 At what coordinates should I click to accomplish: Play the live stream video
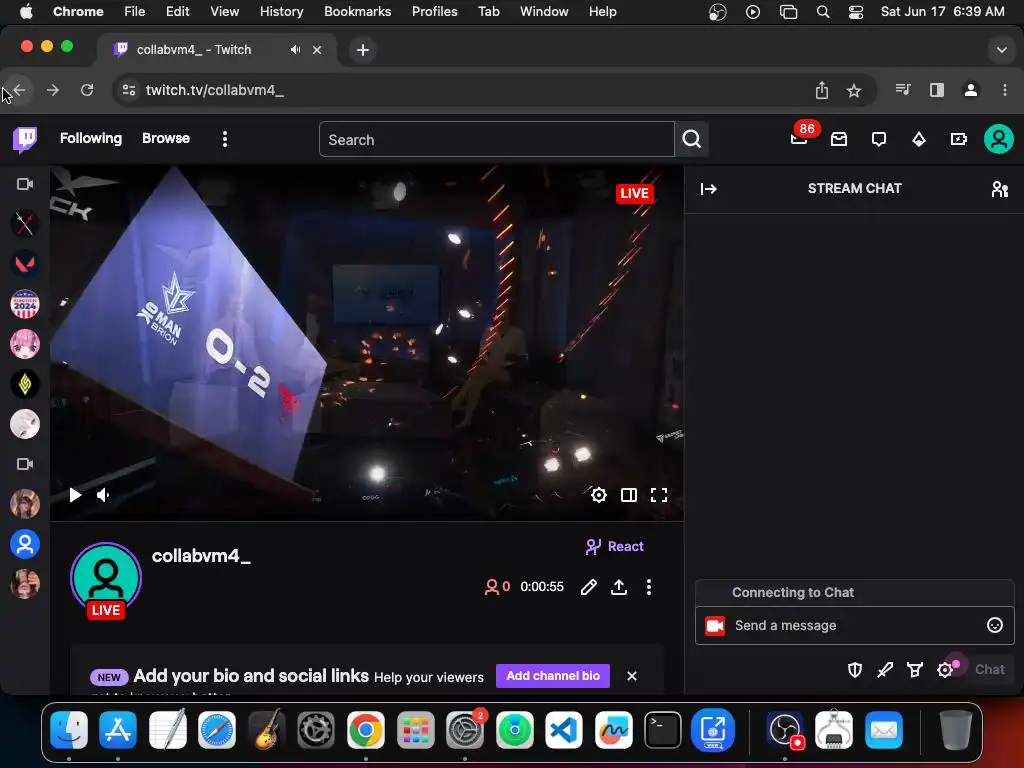pyautogui.click(x=75, y=495)
